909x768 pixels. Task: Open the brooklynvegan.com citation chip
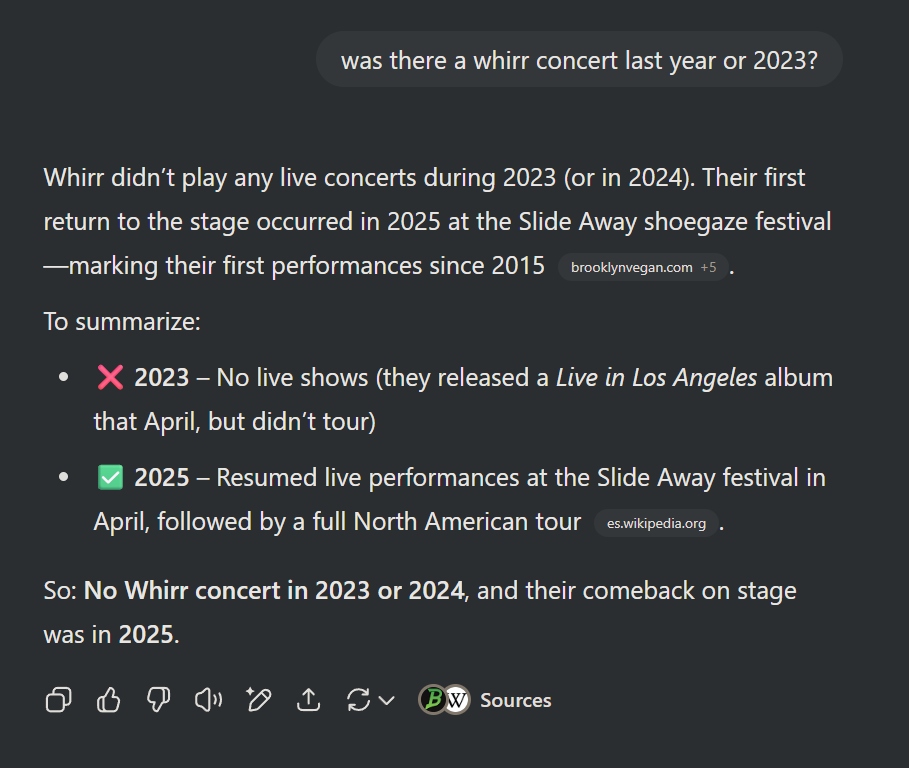(643, 267)
